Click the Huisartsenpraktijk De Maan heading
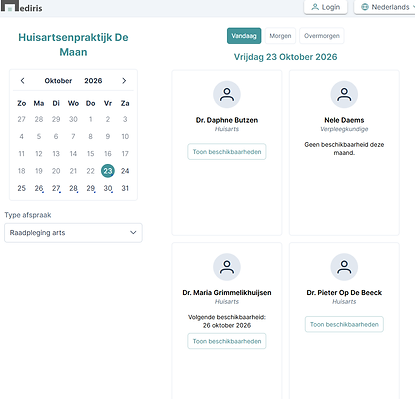The height and width of the screenshot is (399, 415). point(73,45)
